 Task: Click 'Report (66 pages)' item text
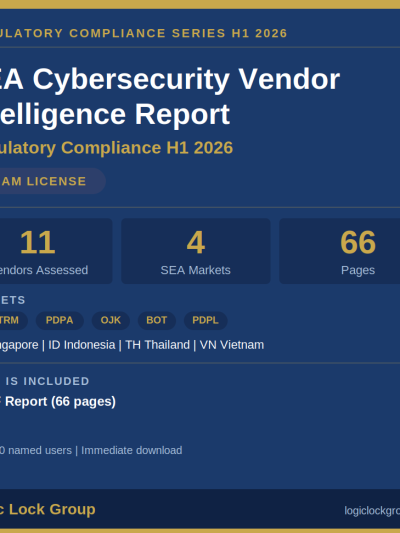[x=60, y=402]
